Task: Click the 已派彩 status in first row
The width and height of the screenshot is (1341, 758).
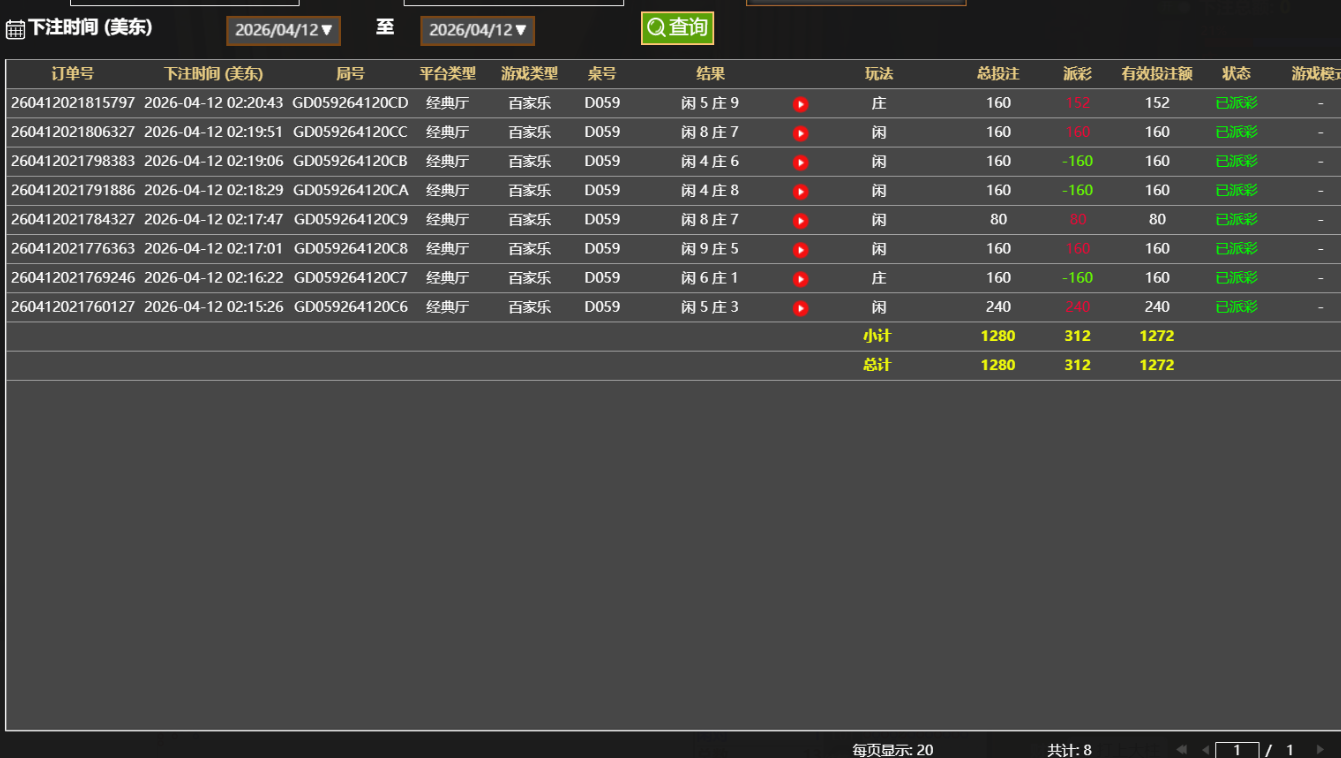Action: tap(1236, 103)
